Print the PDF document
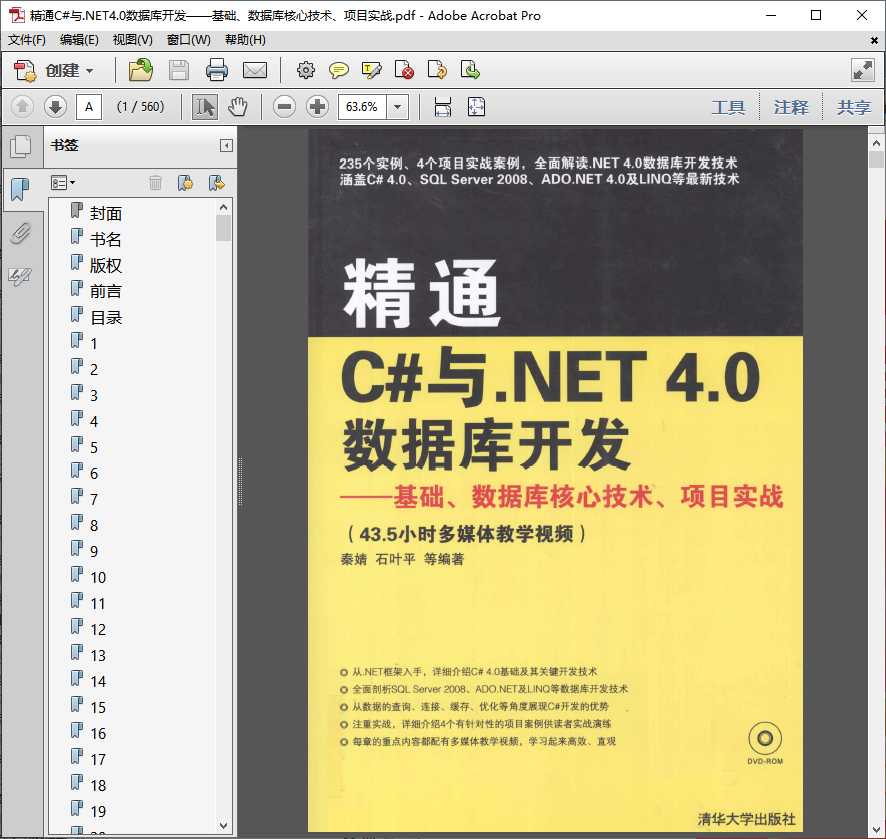This screenshot has width=886, height=839. coord(217,70)
